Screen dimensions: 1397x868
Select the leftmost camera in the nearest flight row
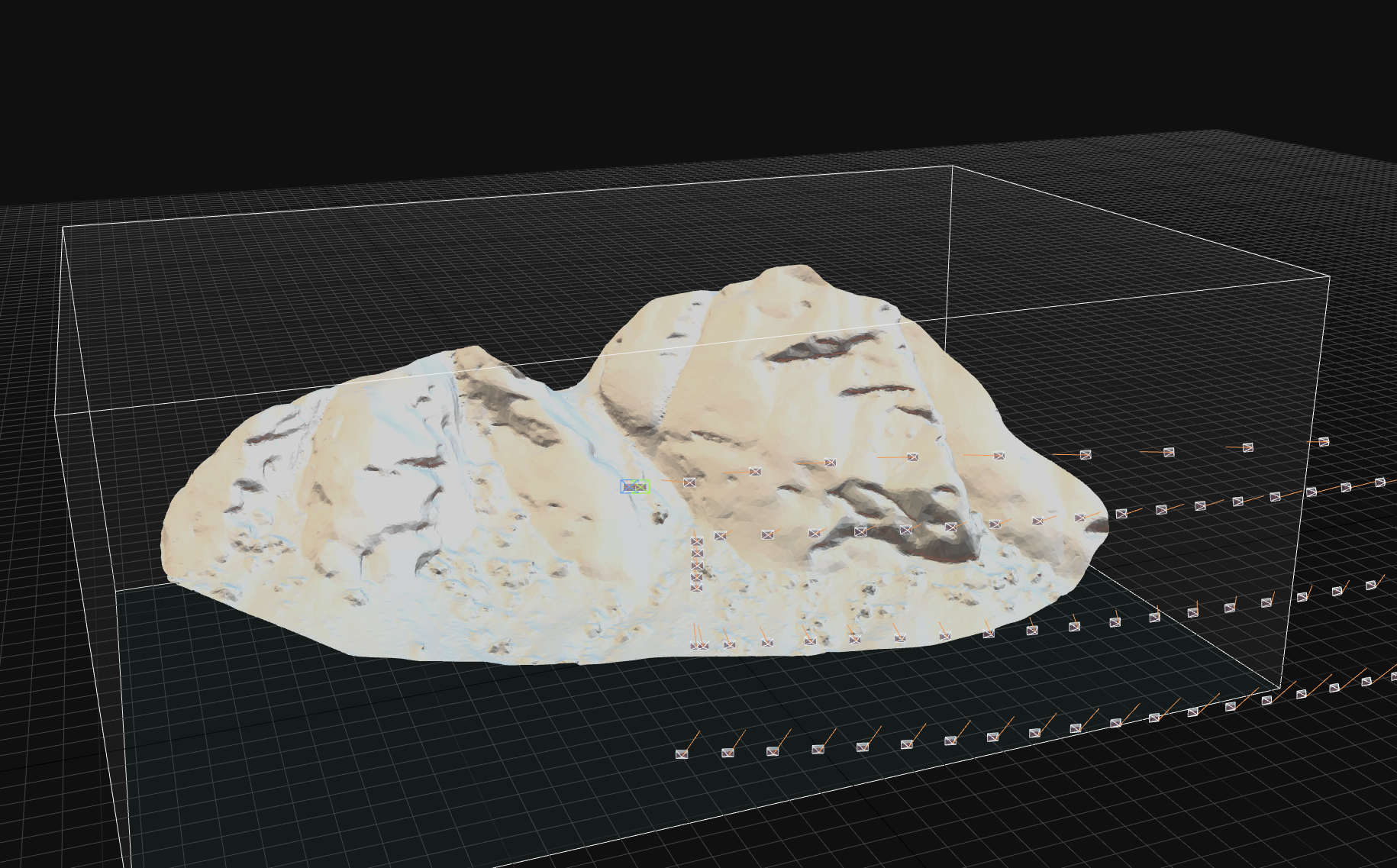click(x=682, y=753)
